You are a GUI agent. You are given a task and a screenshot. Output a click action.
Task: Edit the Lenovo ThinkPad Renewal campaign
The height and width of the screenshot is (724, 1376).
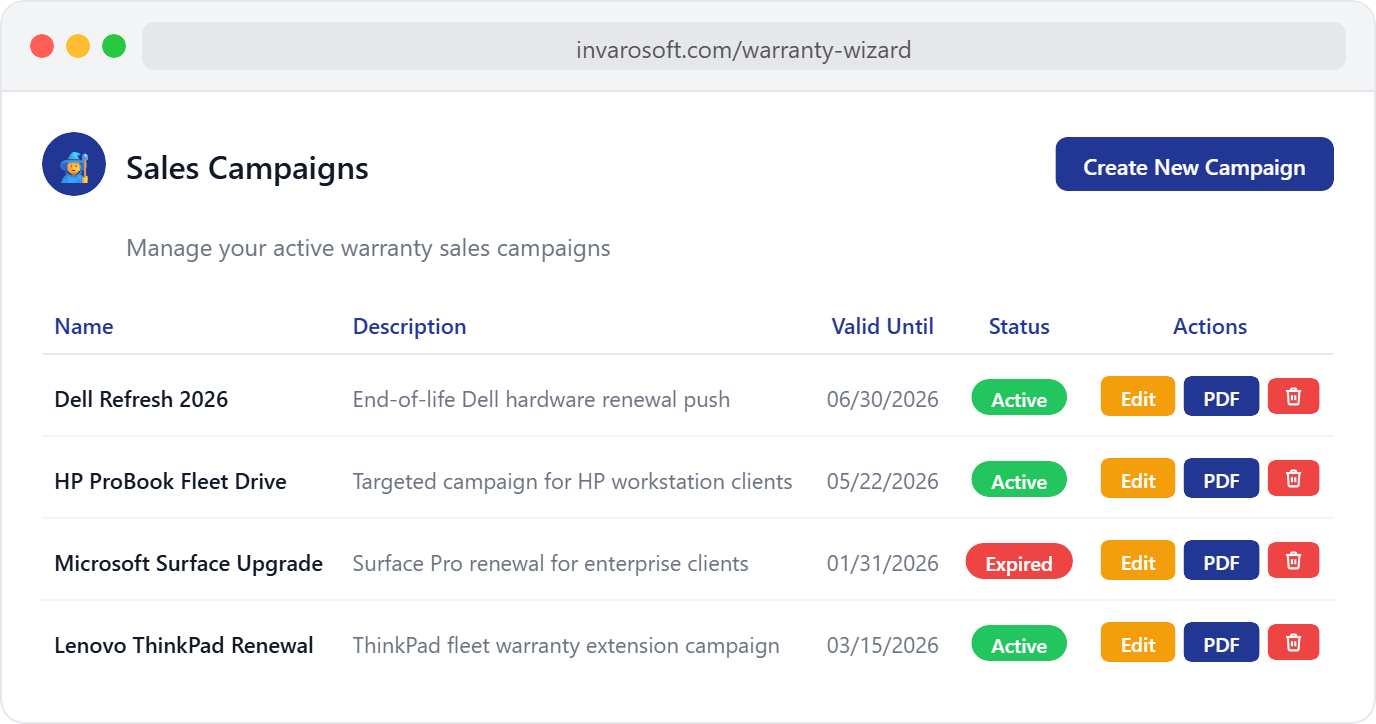(1138, 642)
